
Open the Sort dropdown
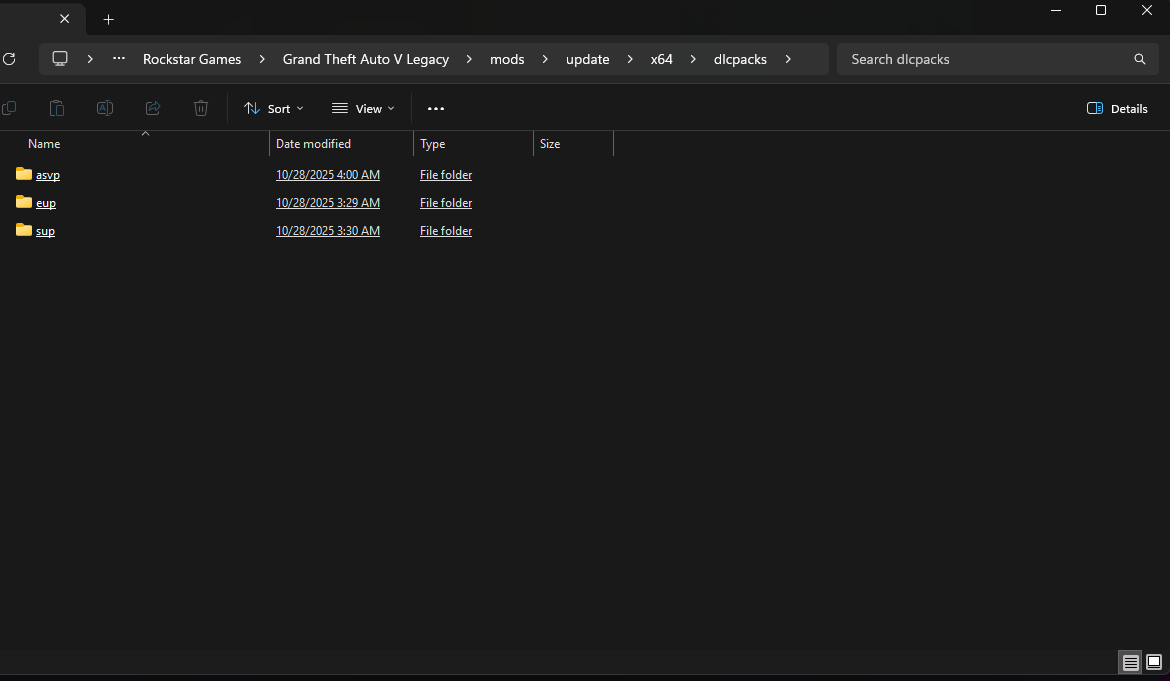point(274,109)
